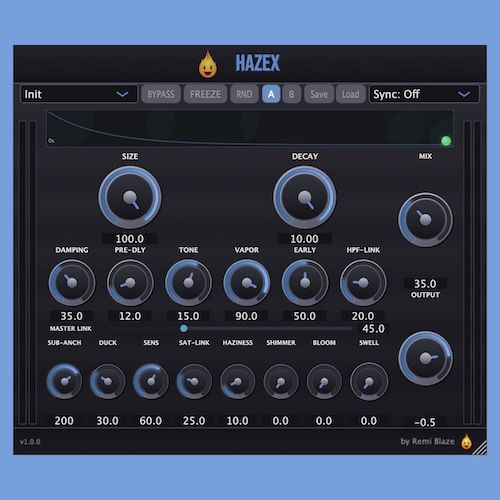The width and height of the screenshot is (500, 500).
Task: Click the PRE-DLY knob
Action: [x=130, y=283]
